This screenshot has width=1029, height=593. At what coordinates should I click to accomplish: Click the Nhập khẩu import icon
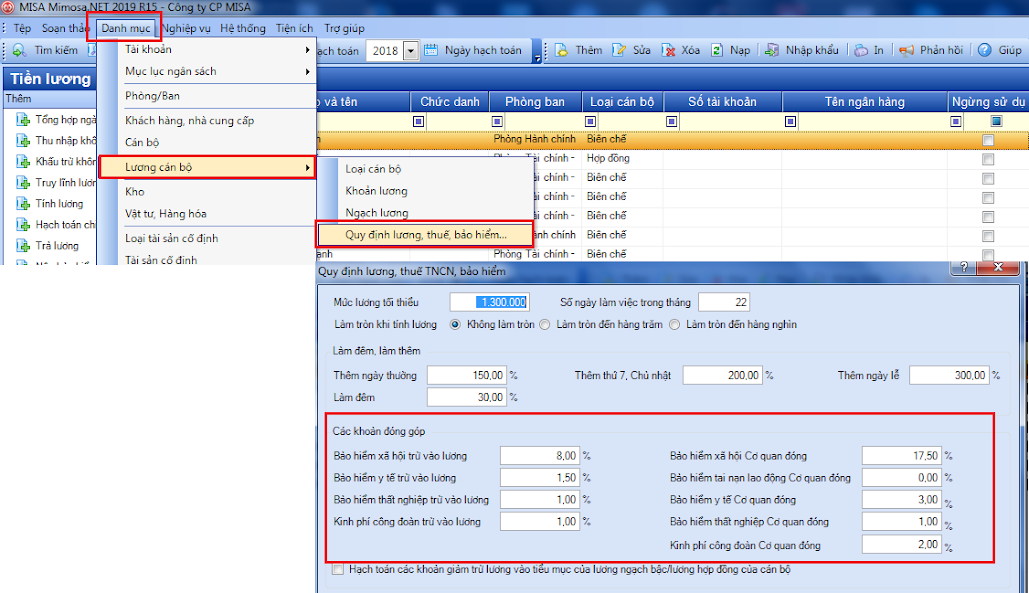click(772, 51)
